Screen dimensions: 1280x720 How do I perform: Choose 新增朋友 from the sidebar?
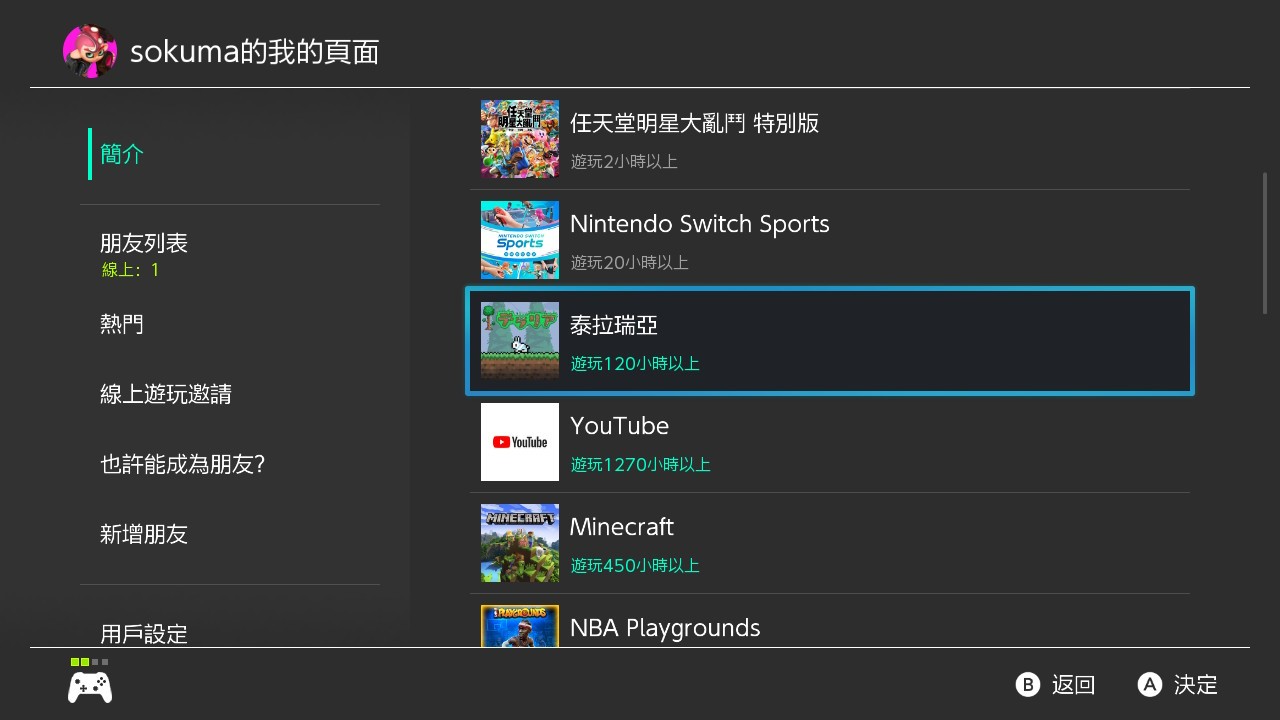point(144,534)
